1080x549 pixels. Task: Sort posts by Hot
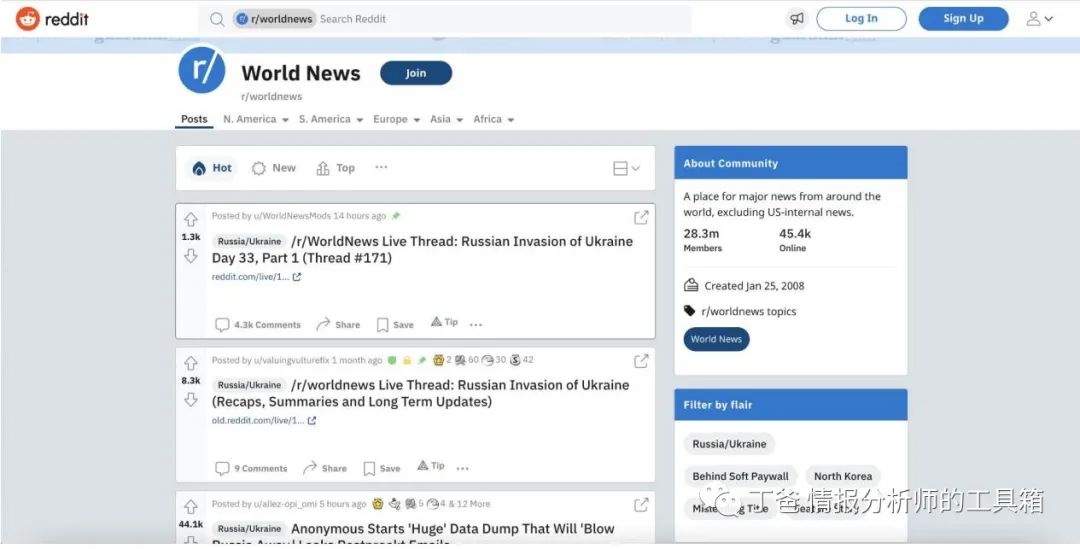pos(212,168)
